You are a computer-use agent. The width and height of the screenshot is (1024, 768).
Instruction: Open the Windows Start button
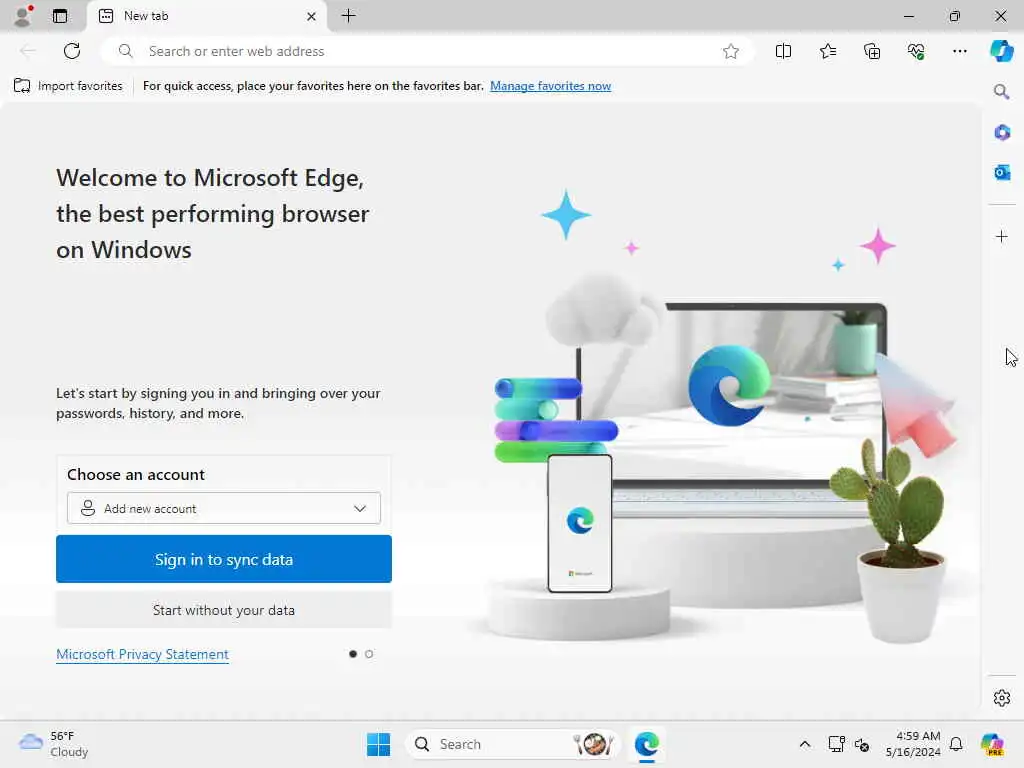pyautogui.click(x=378, y=744)
